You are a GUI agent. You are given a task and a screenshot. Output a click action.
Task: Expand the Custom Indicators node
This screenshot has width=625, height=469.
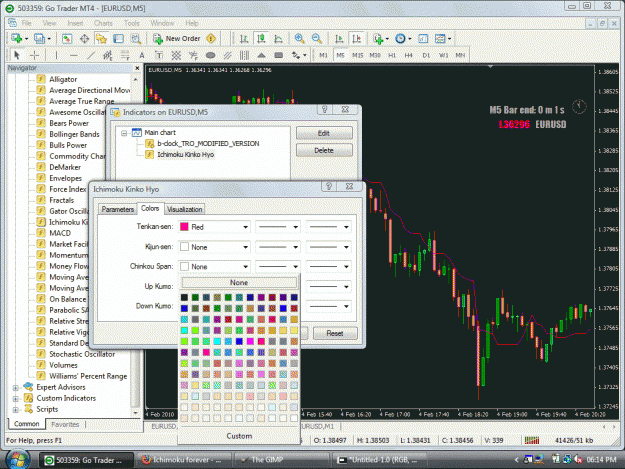[16, 398]
